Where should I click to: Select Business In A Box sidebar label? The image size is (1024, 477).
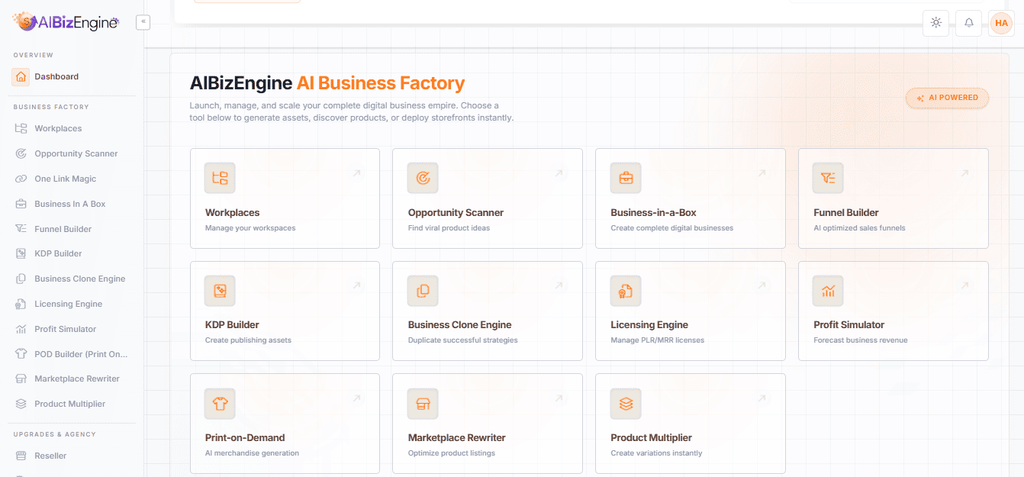coord(70,204)
